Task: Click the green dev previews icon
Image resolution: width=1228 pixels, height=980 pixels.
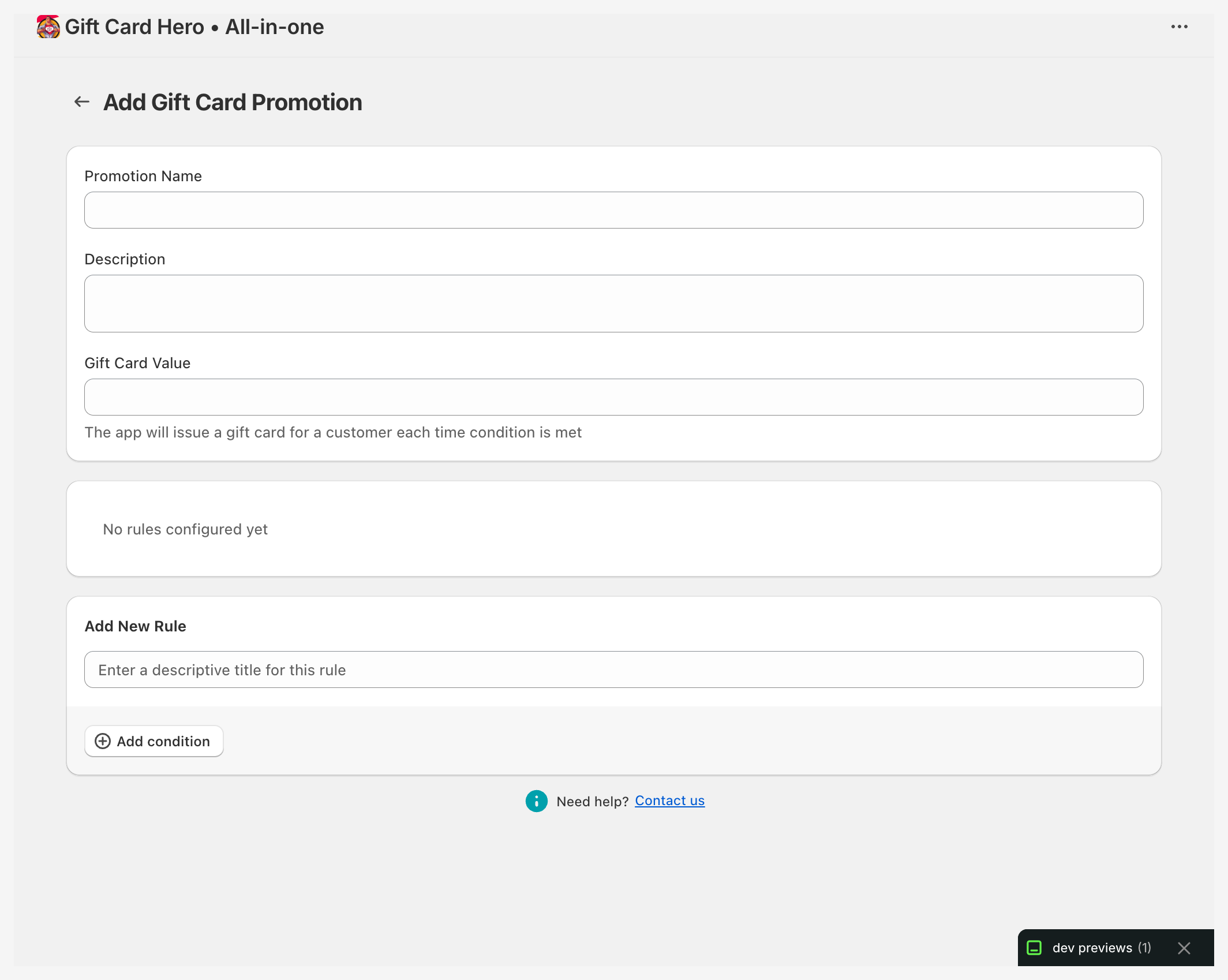Action: point(1034,948)
